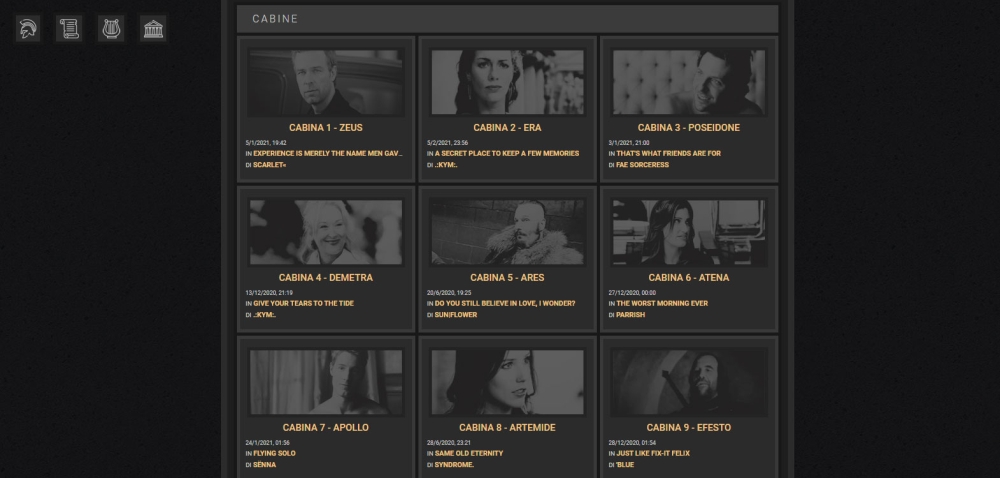
Task: Open the Cabina 5 - Ares banner image
Action: tap(507, 231)
